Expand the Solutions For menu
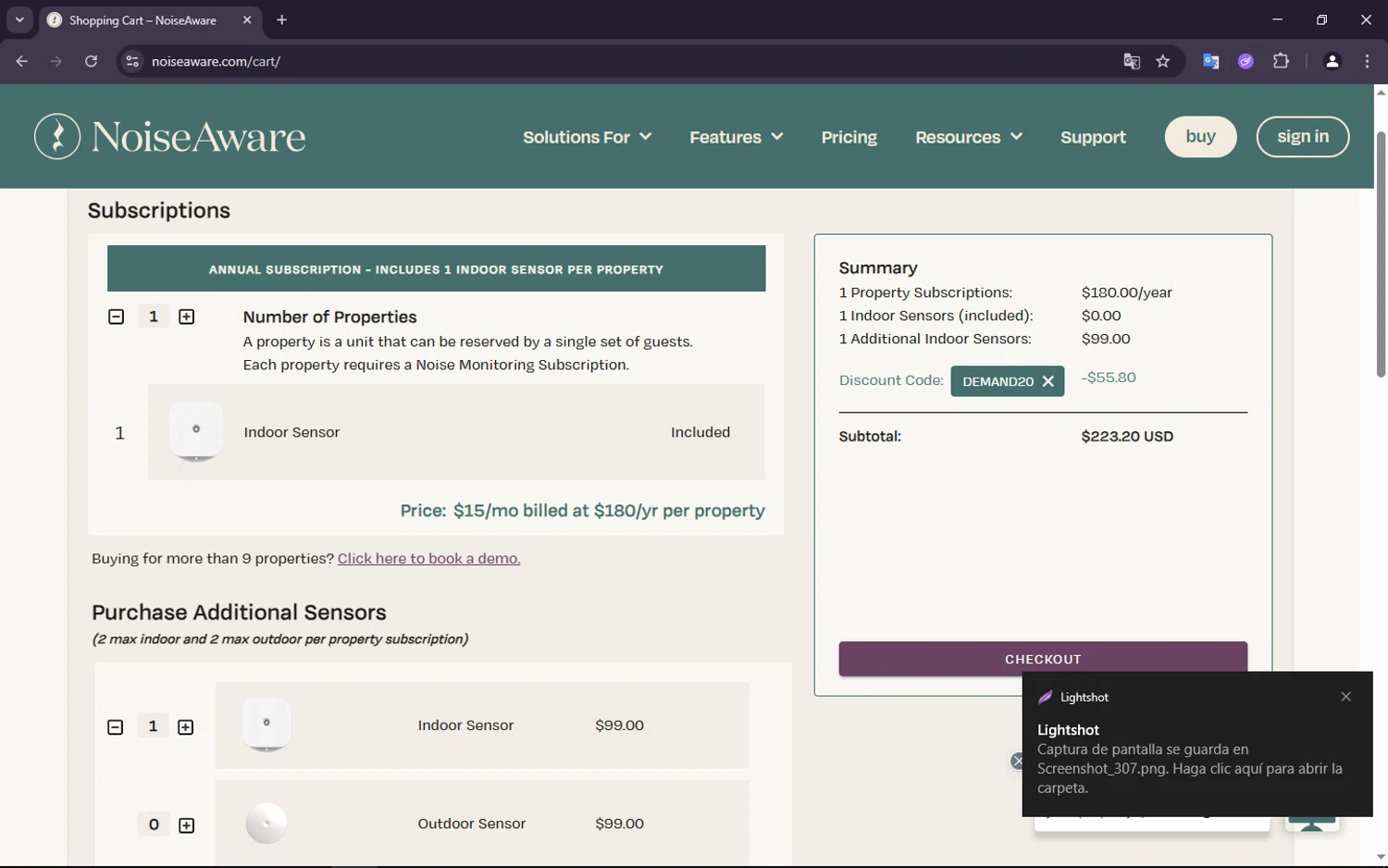 (x=587, y=137)
